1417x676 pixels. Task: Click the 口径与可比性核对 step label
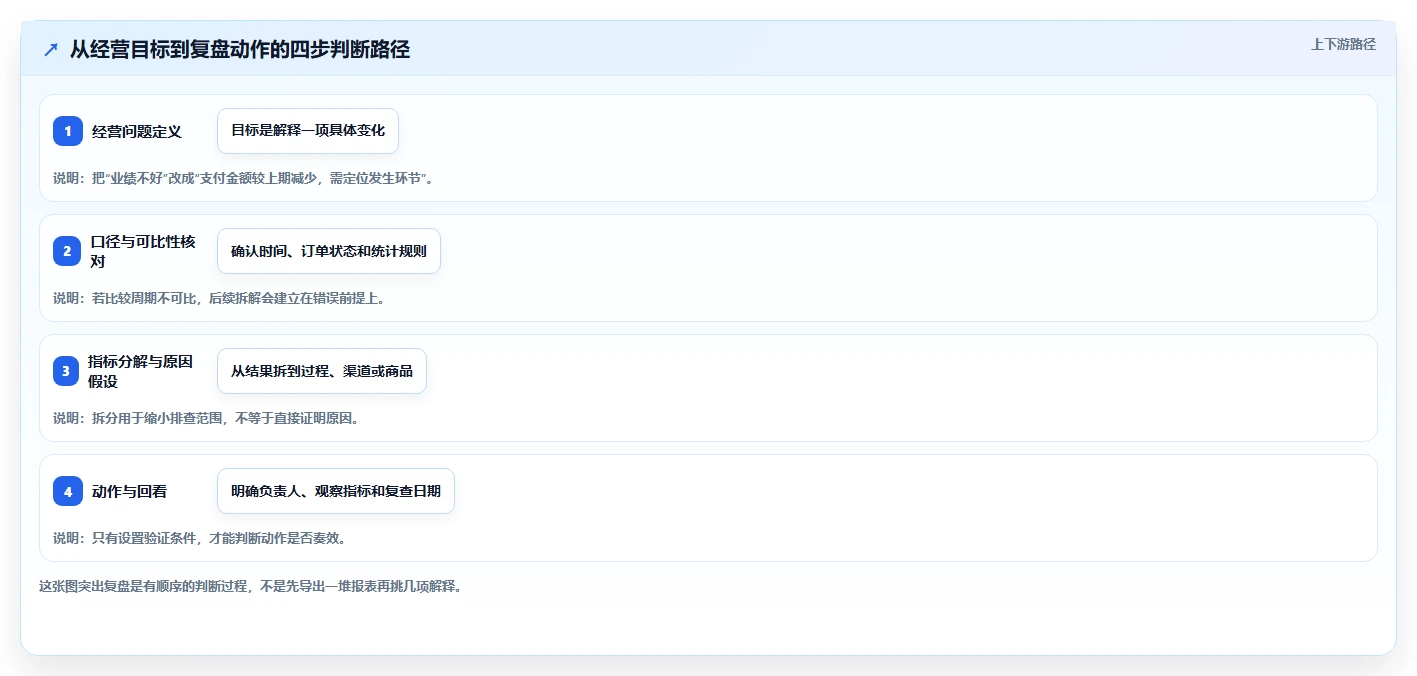[143, 251]
